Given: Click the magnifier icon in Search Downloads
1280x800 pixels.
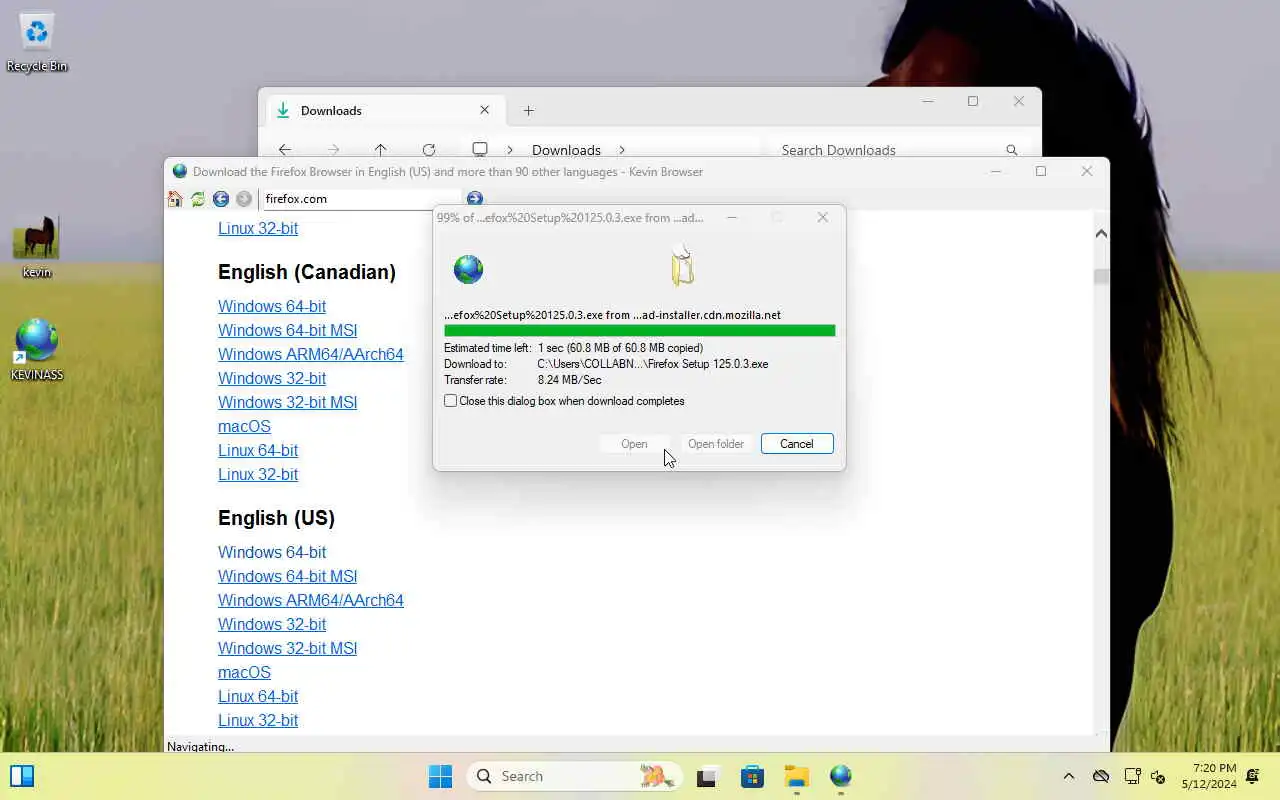Looking at the screenshot, I should (x=1012, y=150).
